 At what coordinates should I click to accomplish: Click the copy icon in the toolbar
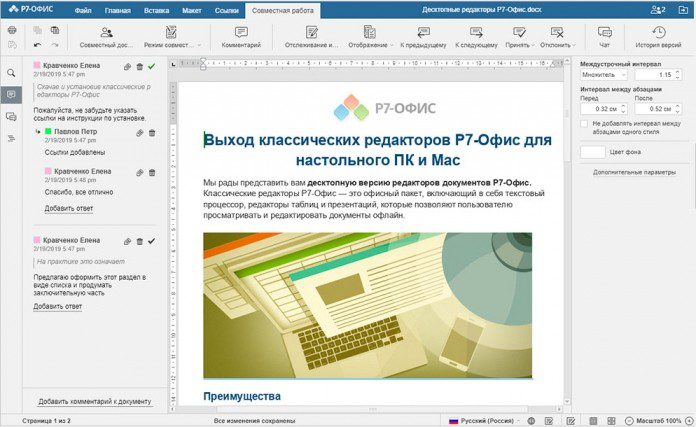point(37,30)
